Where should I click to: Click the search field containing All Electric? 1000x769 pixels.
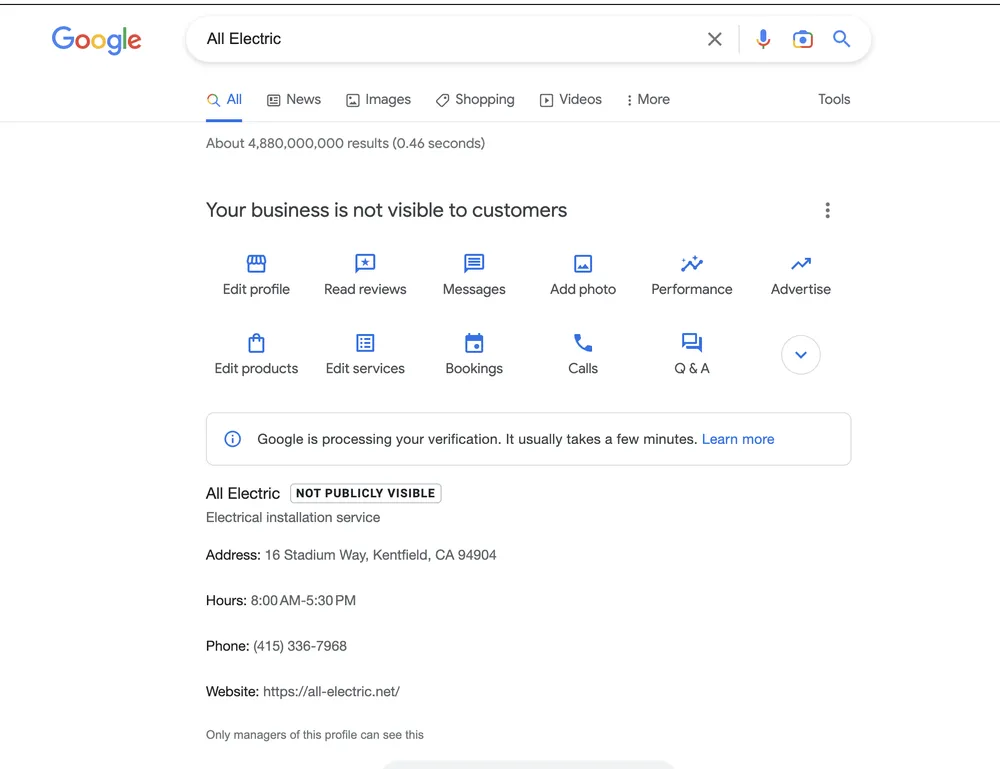440,39
